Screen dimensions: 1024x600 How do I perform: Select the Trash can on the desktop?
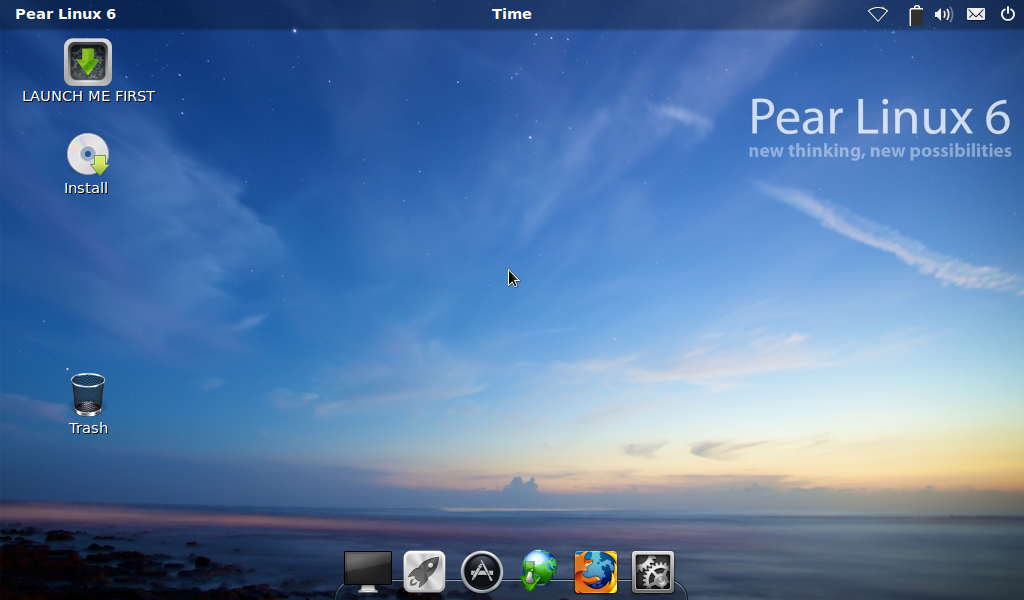click(88, 394)
